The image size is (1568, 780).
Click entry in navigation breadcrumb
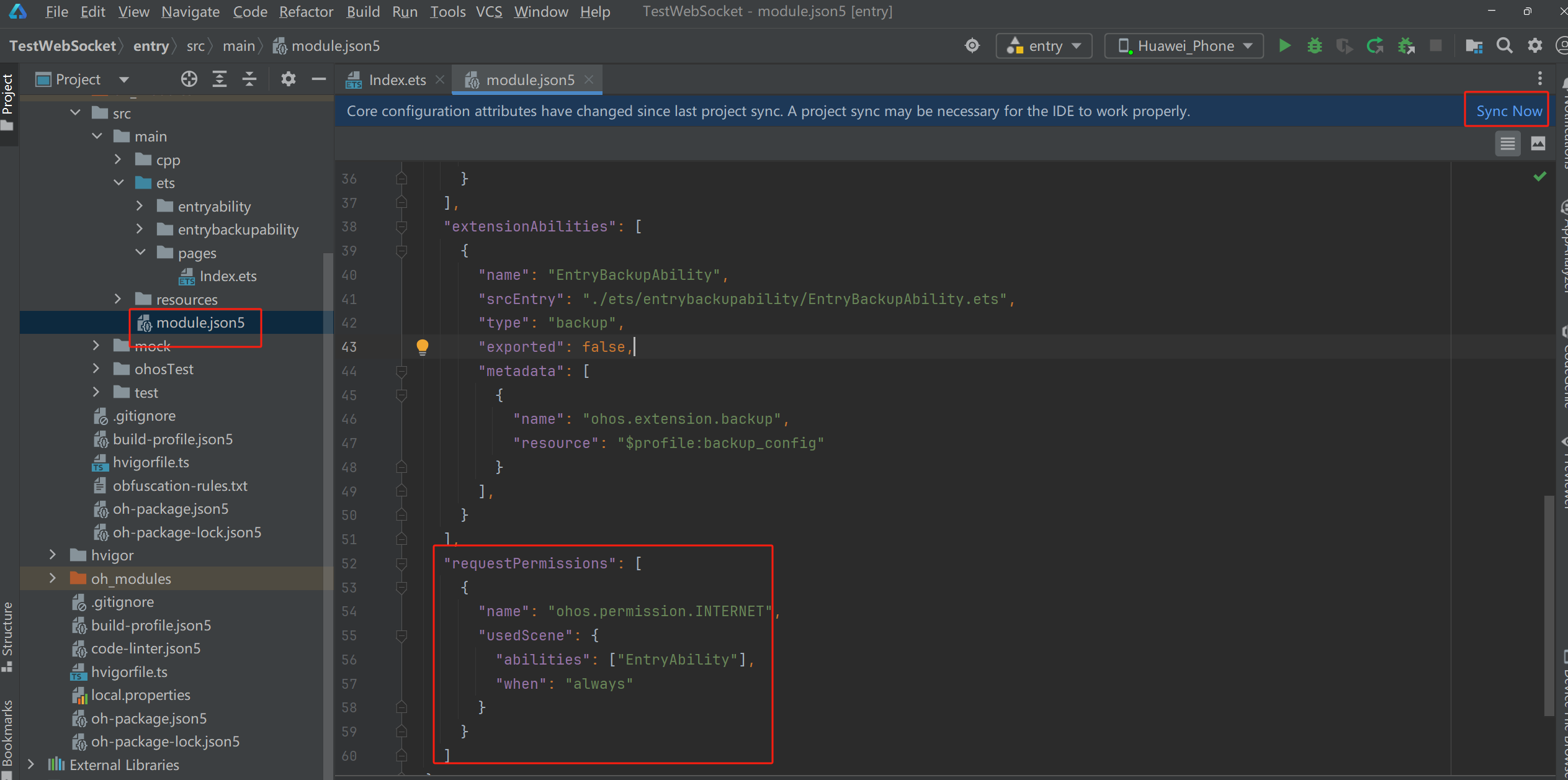[x=151, y=46]
